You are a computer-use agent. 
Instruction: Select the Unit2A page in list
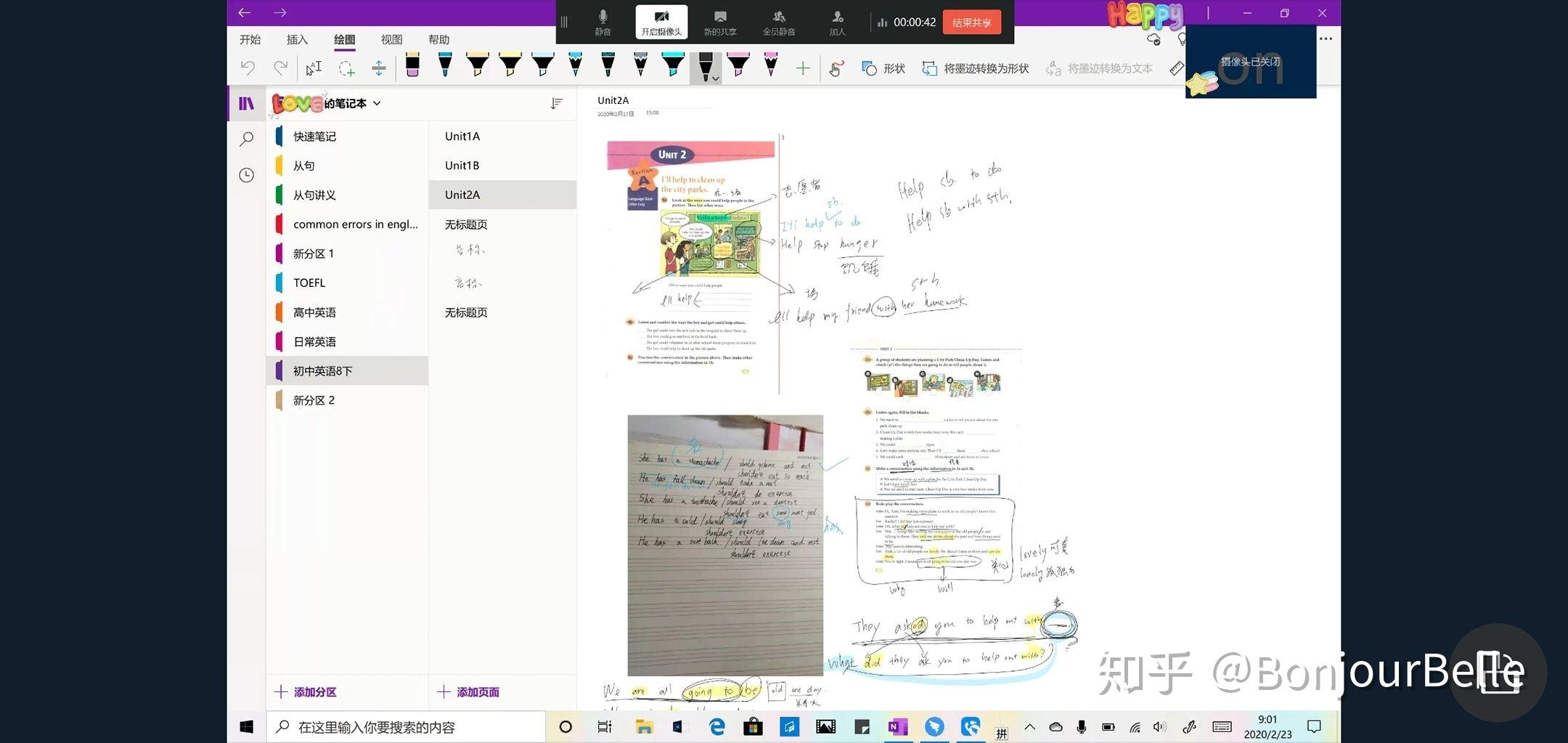(502, 195)
